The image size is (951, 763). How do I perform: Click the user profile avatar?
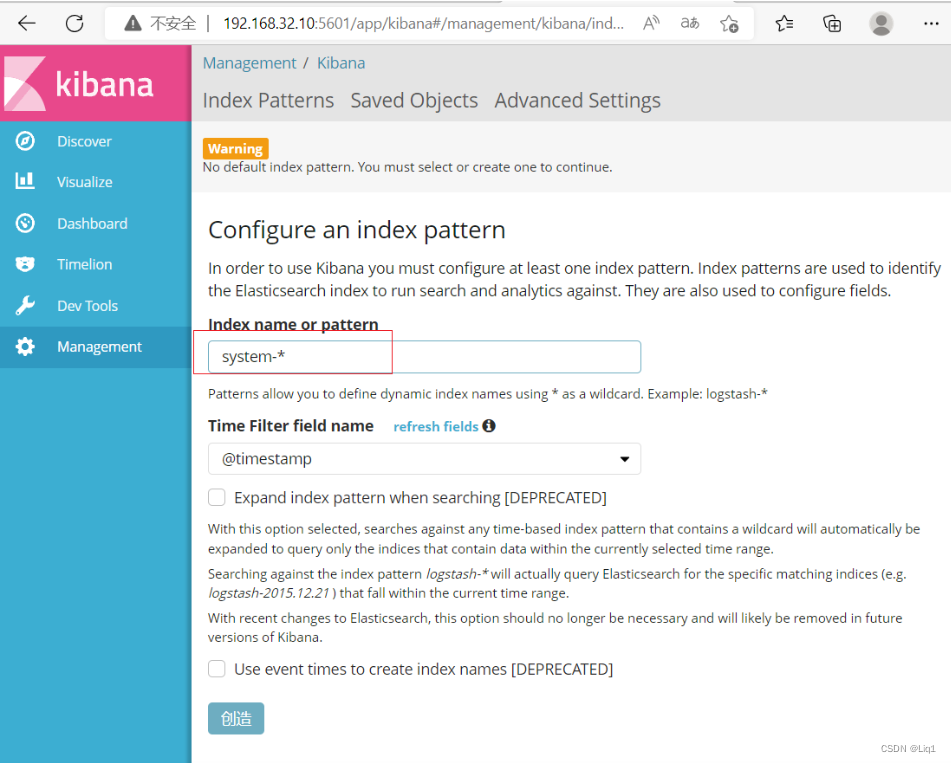coord(881,24)
